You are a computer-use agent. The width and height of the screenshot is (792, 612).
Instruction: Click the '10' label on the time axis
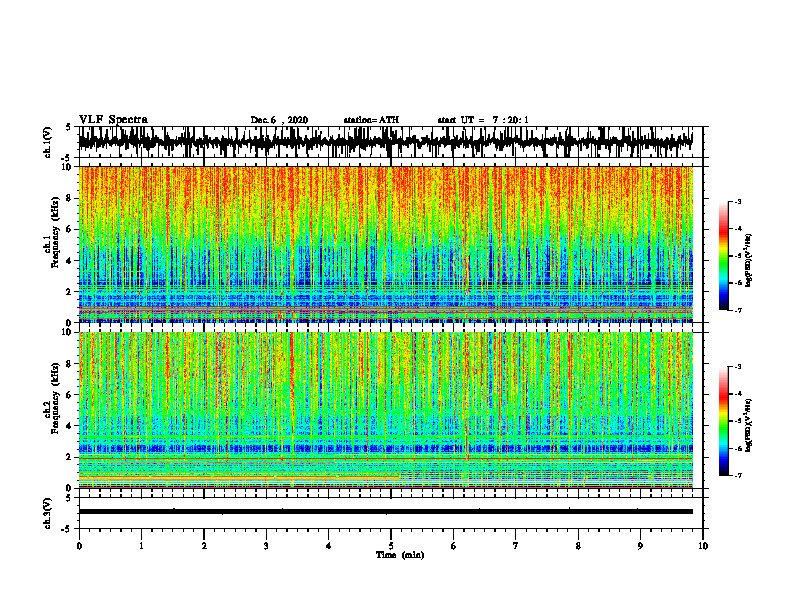point(703,546)
